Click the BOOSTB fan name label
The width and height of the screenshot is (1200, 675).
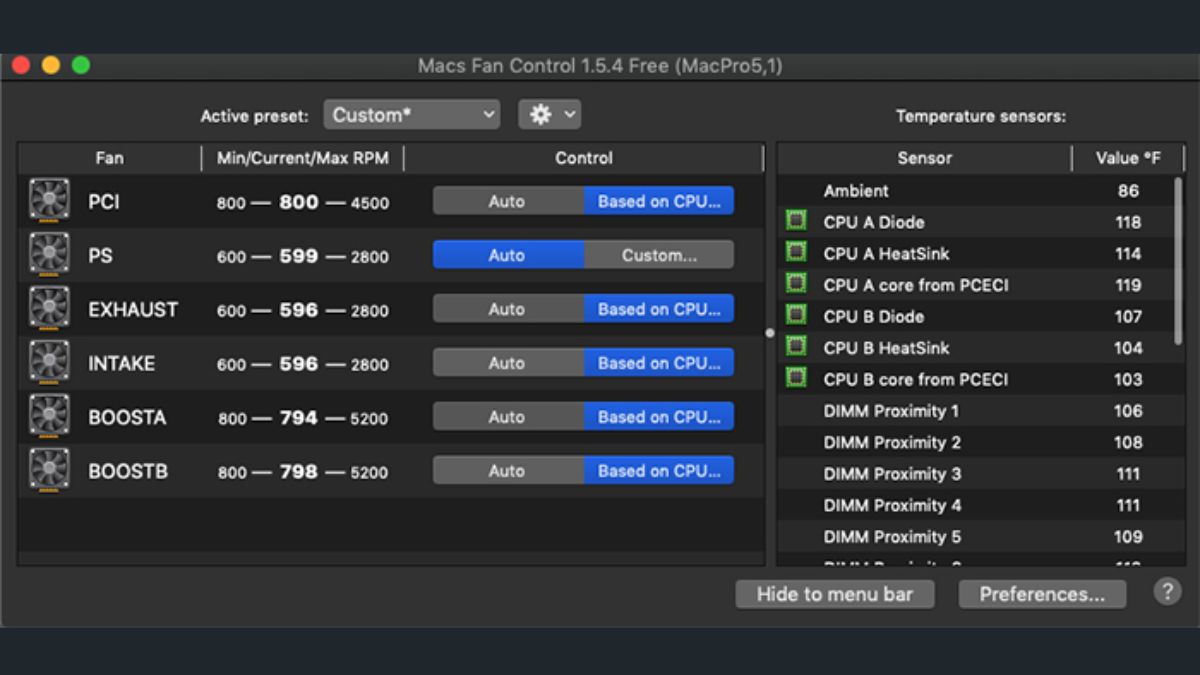tap(128, 472)
